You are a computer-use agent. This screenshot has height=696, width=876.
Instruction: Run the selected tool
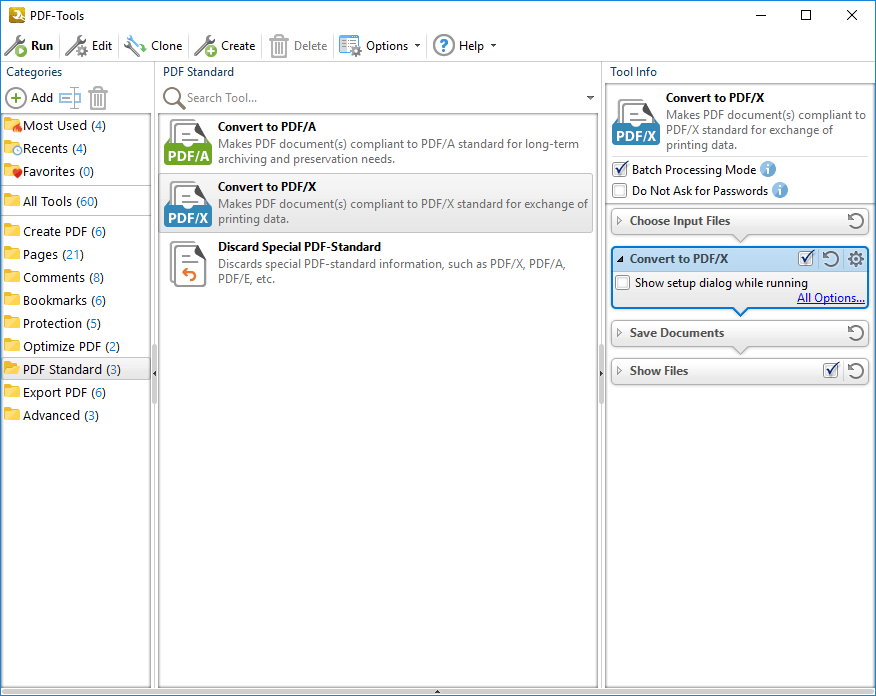pos(29,46)
